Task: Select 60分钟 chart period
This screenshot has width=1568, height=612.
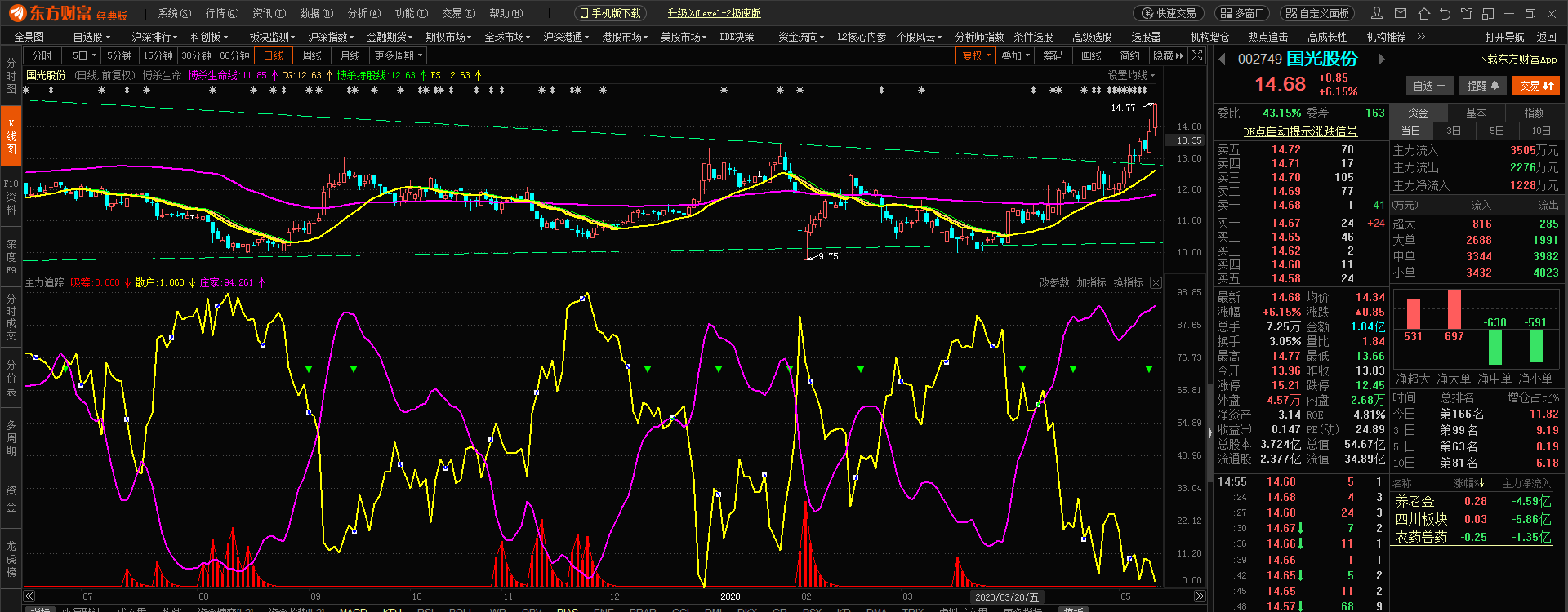Action: click(234, 55)
